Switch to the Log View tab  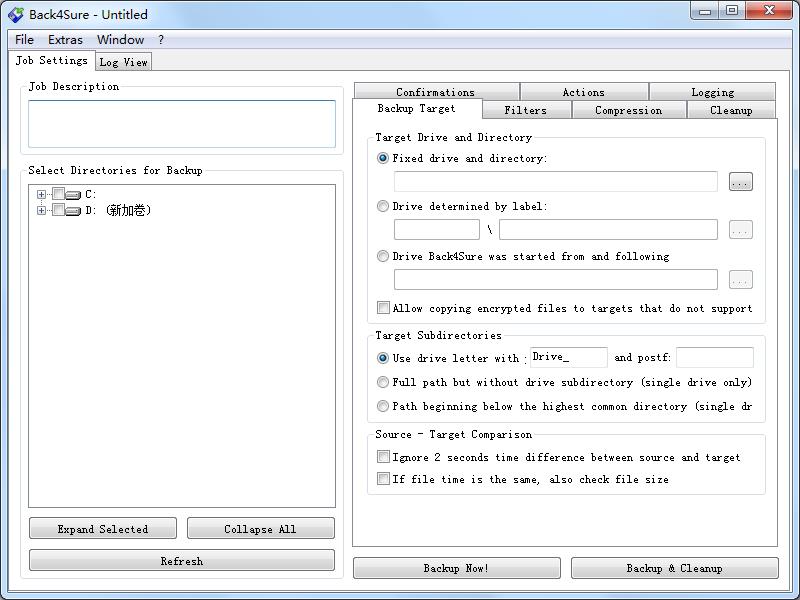pos(123,62)
